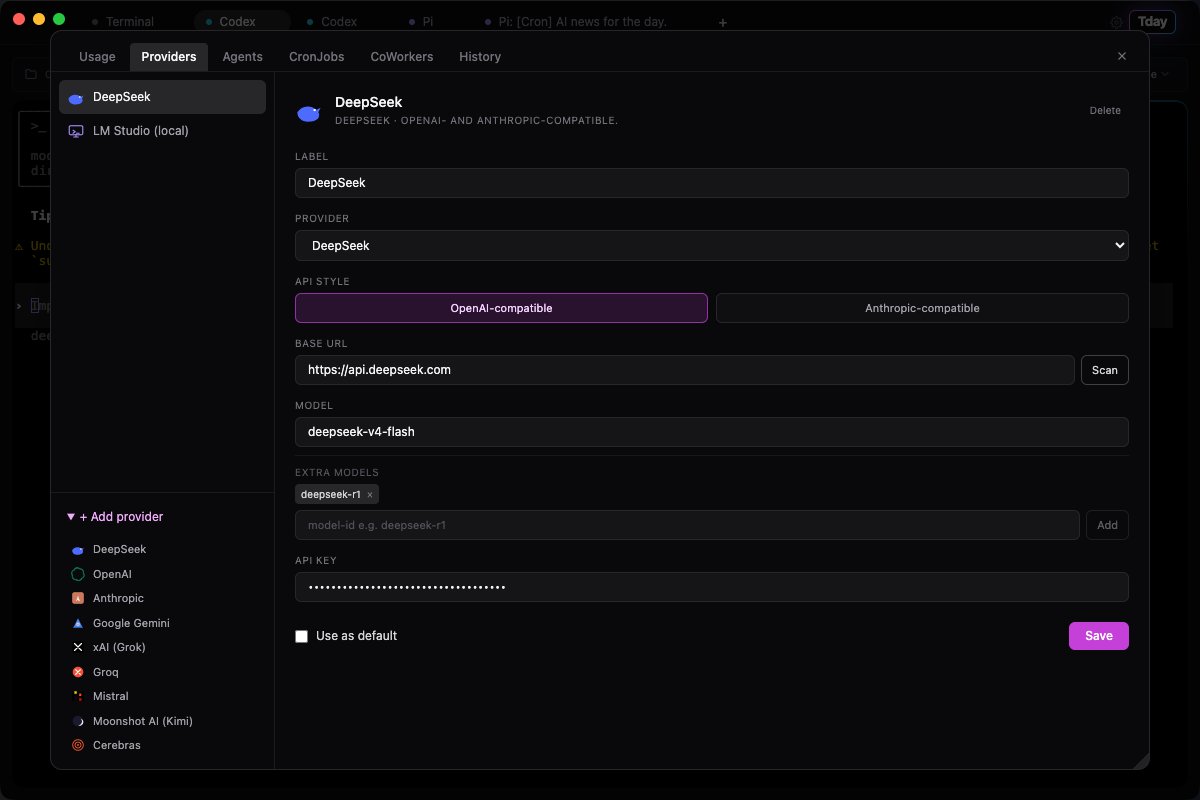Add the OpenAI provider from the list
The image size is (1200, 800).
tap(112, 574)
